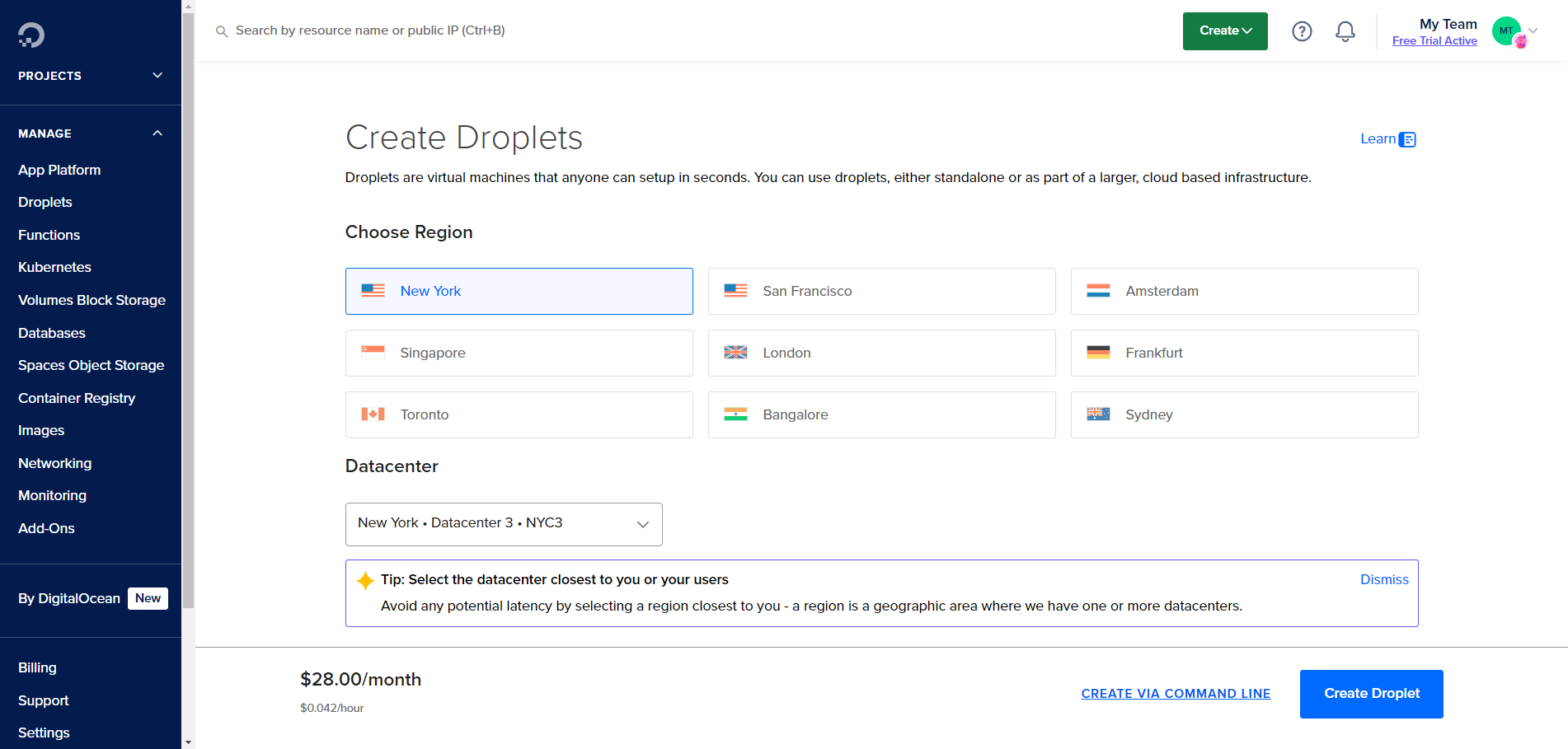Click the yellow tip star icon
1568x749 pixels.
pyautogui.click(x=365, y=581)
